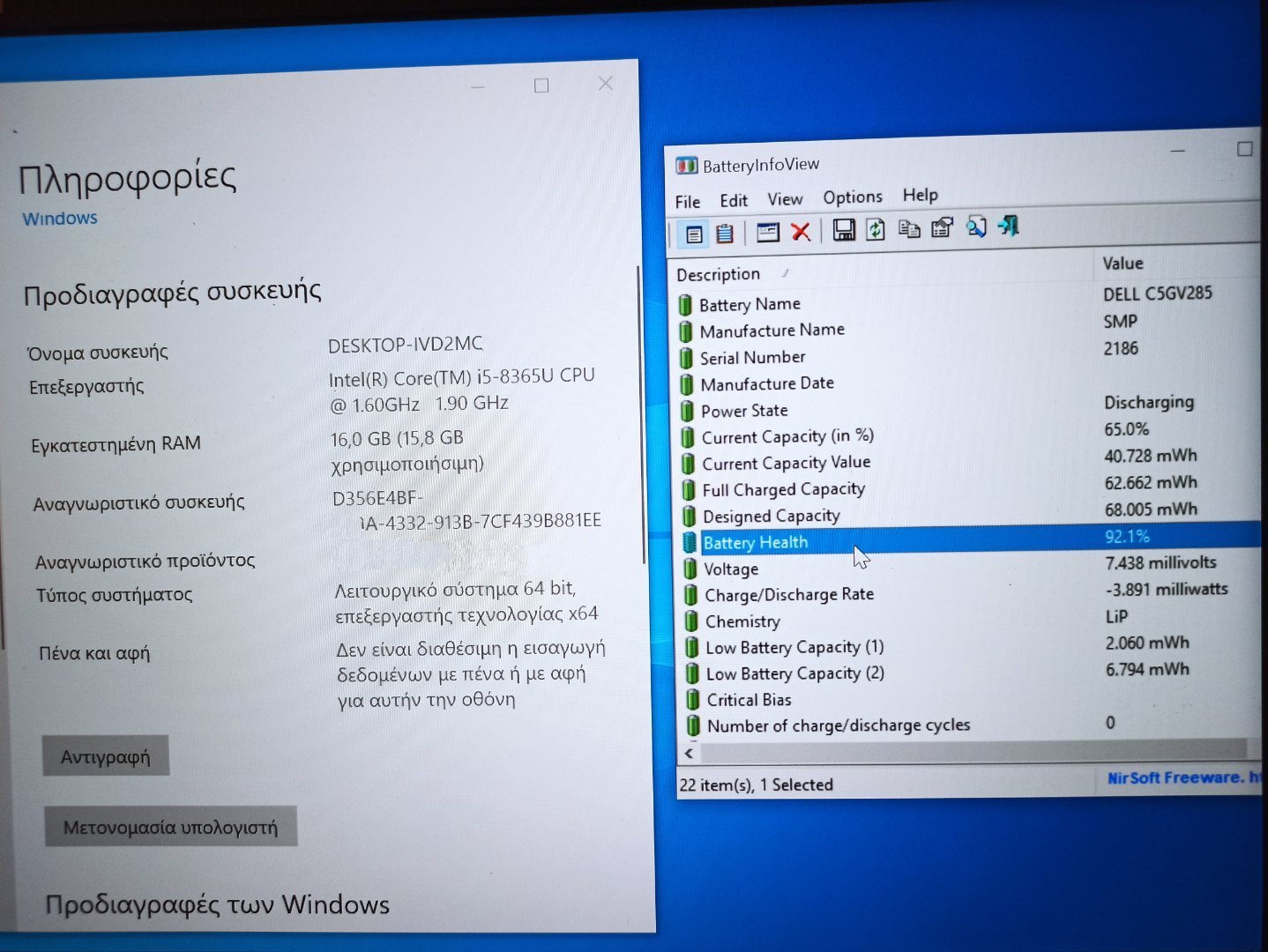This screenshot has width=1268, height=952.
Task: Open the File menu in BatteryInfoView
Action: click(x=688, y=202)
